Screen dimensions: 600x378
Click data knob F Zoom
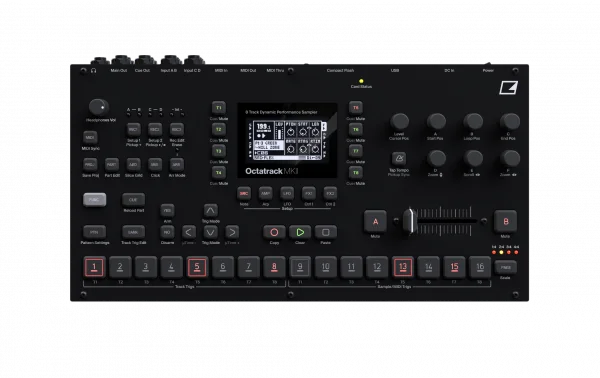pyautogui.click(x=510, y=158)
